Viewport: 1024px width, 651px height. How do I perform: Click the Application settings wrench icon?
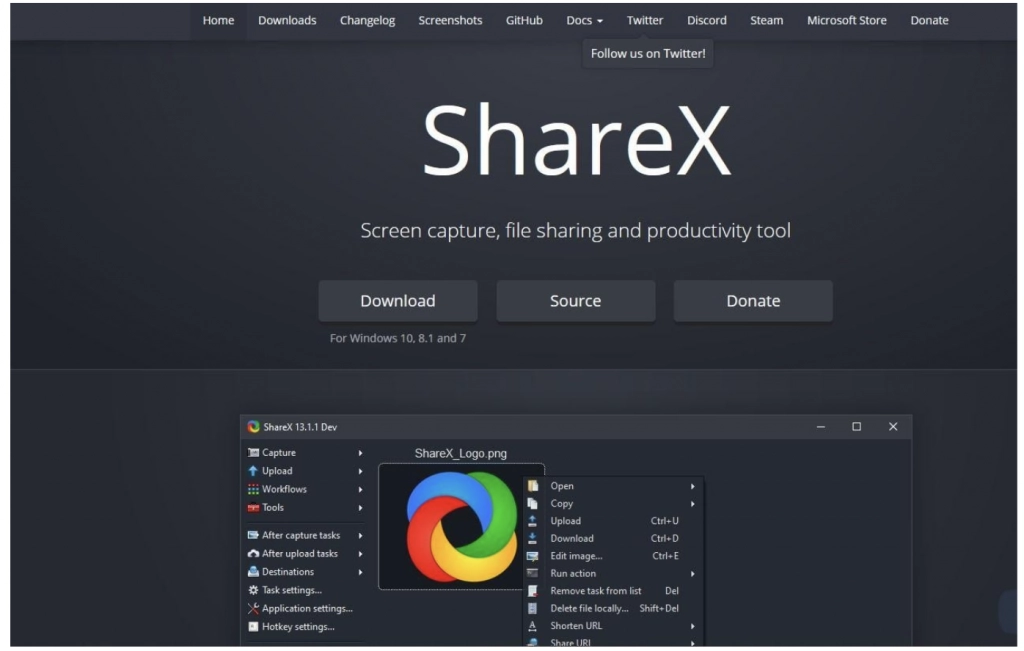(253, 608)
